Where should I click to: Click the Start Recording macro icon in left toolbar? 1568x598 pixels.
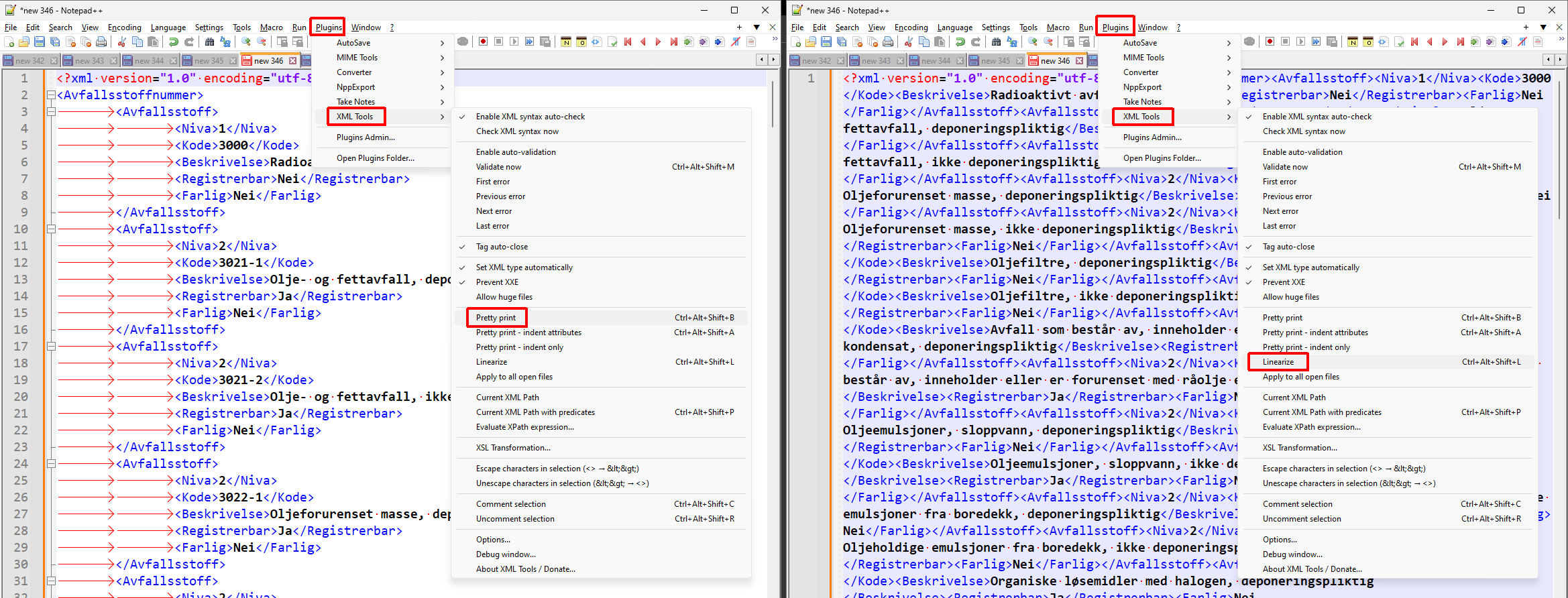point(483,42)
